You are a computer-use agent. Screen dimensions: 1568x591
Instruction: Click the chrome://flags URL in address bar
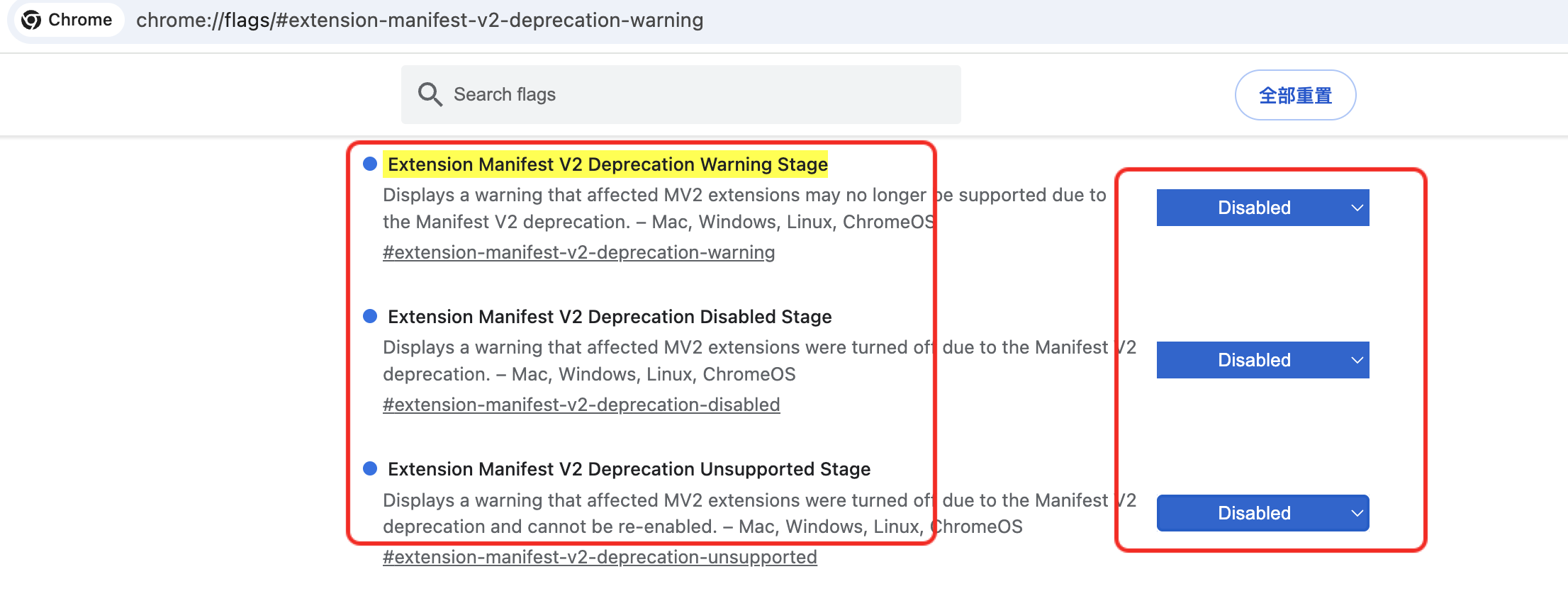pyautogui.click(x=420, y=20)
